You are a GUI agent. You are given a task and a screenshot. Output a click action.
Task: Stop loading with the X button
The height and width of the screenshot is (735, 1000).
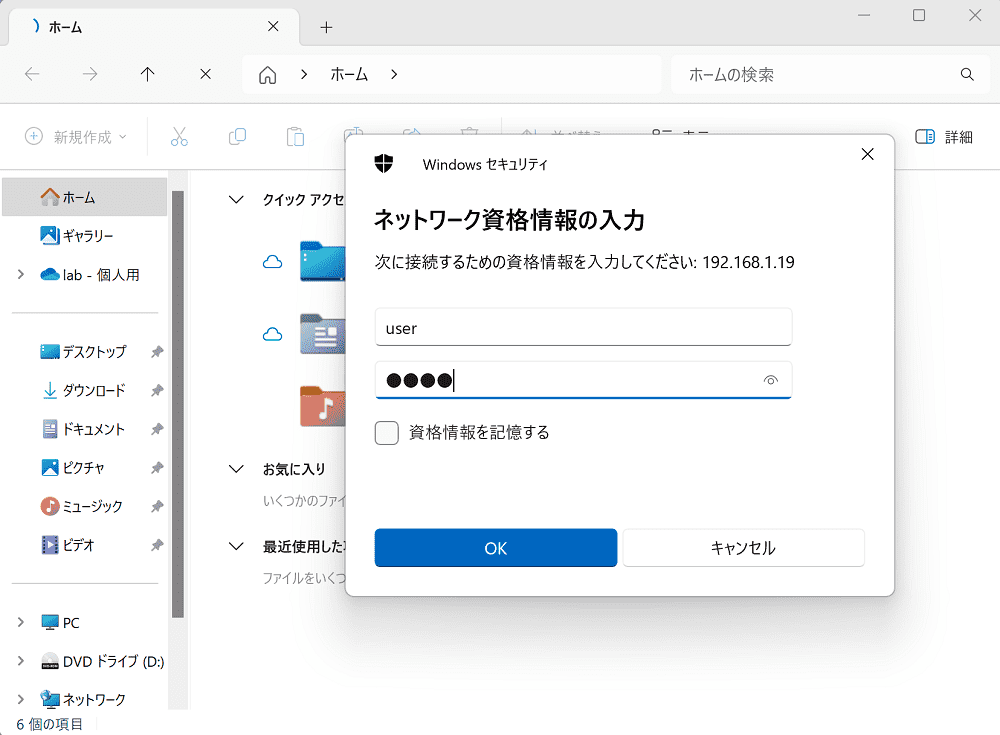(205, 74)
